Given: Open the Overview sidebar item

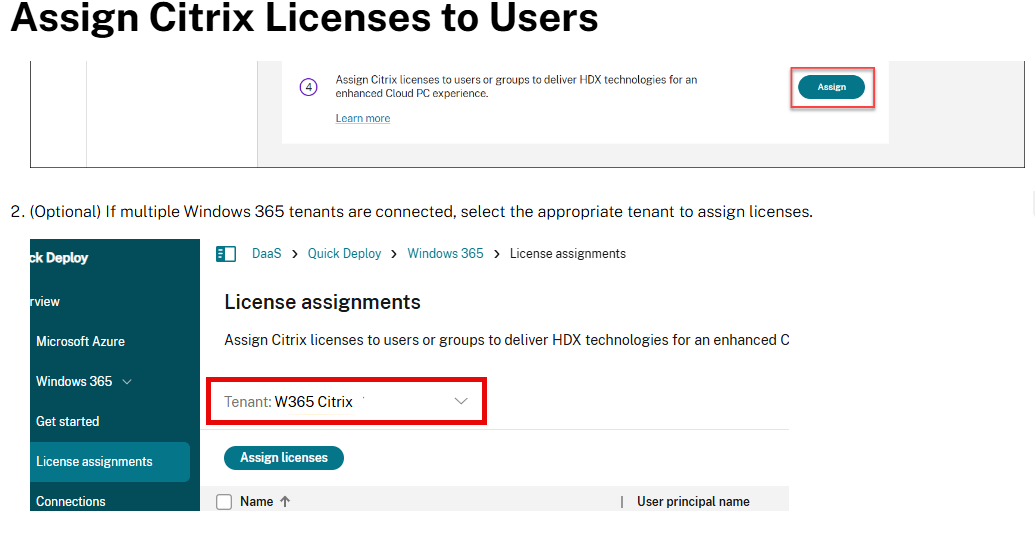Looking at the screenshot, I should pyautogui.click(x=45, y=302).
